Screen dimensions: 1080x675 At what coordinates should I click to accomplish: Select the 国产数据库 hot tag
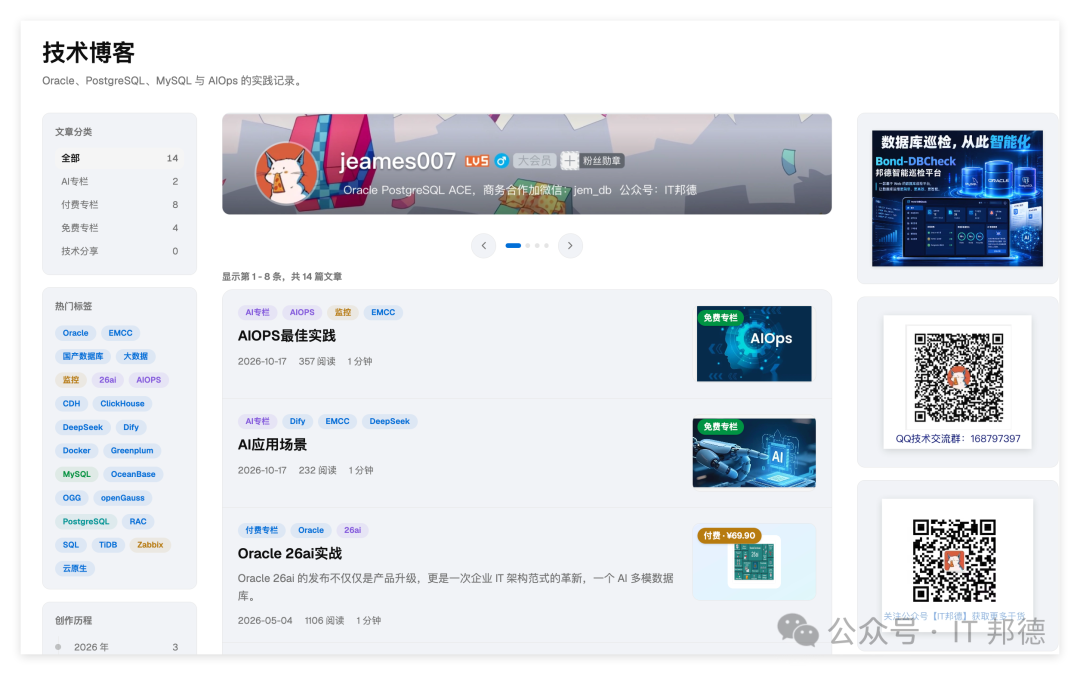point(83,356)
